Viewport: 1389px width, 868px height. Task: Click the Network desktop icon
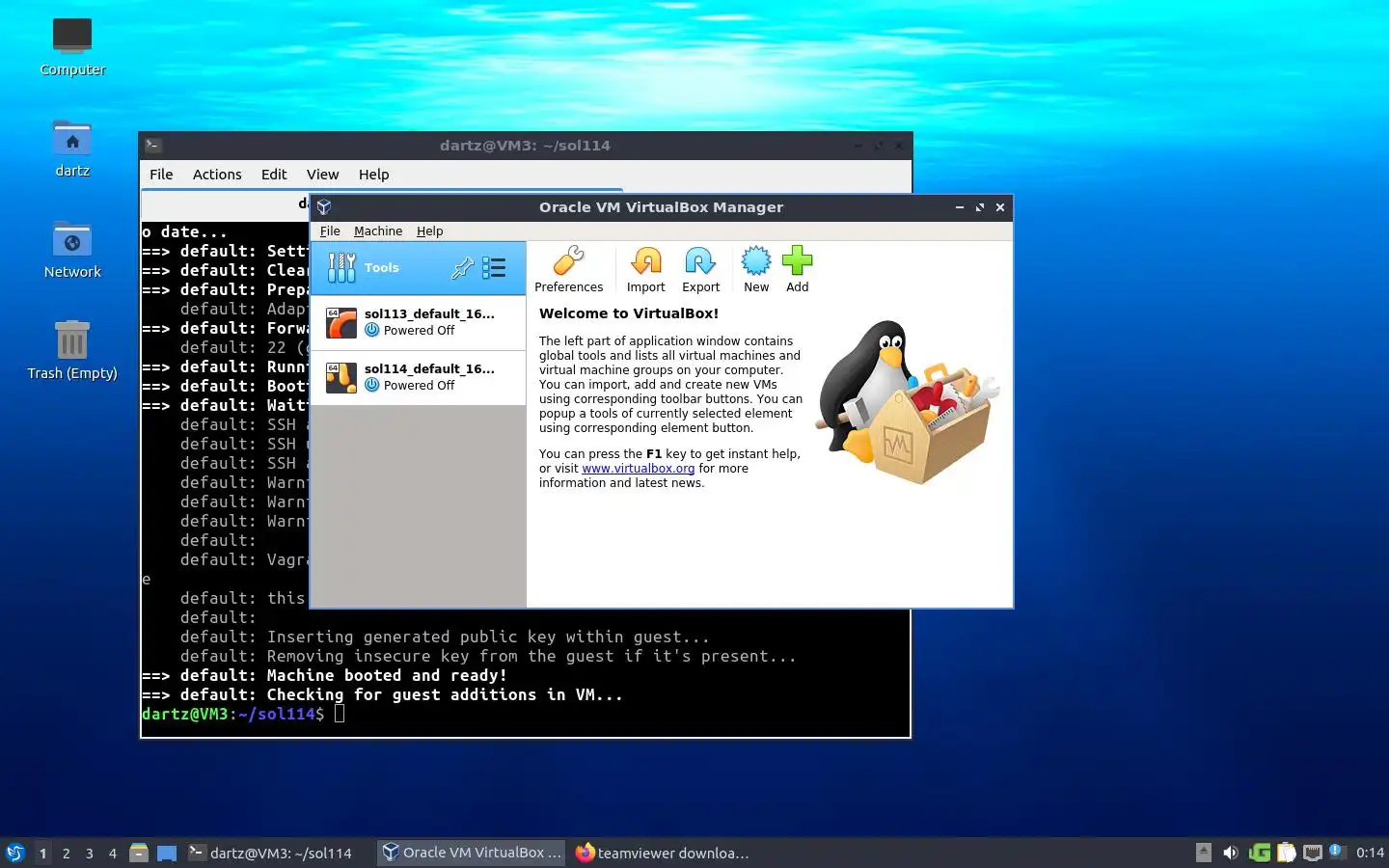pyautogui.click(x=72, y=250)
